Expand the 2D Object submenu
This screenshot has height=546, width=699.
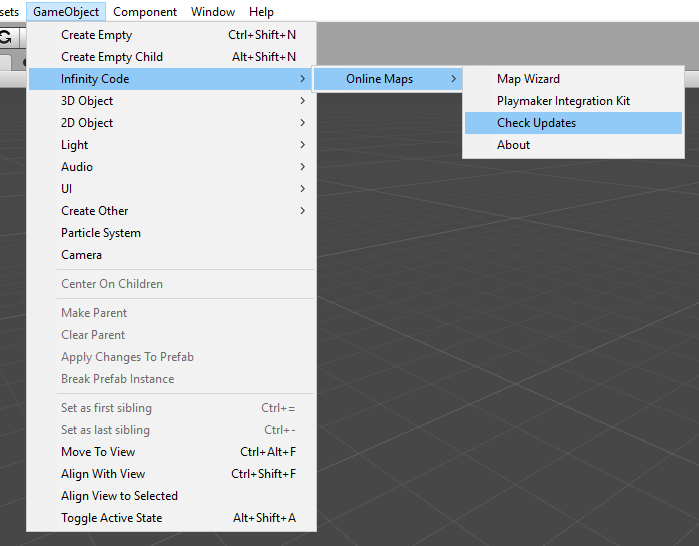(x=172, y=123)
